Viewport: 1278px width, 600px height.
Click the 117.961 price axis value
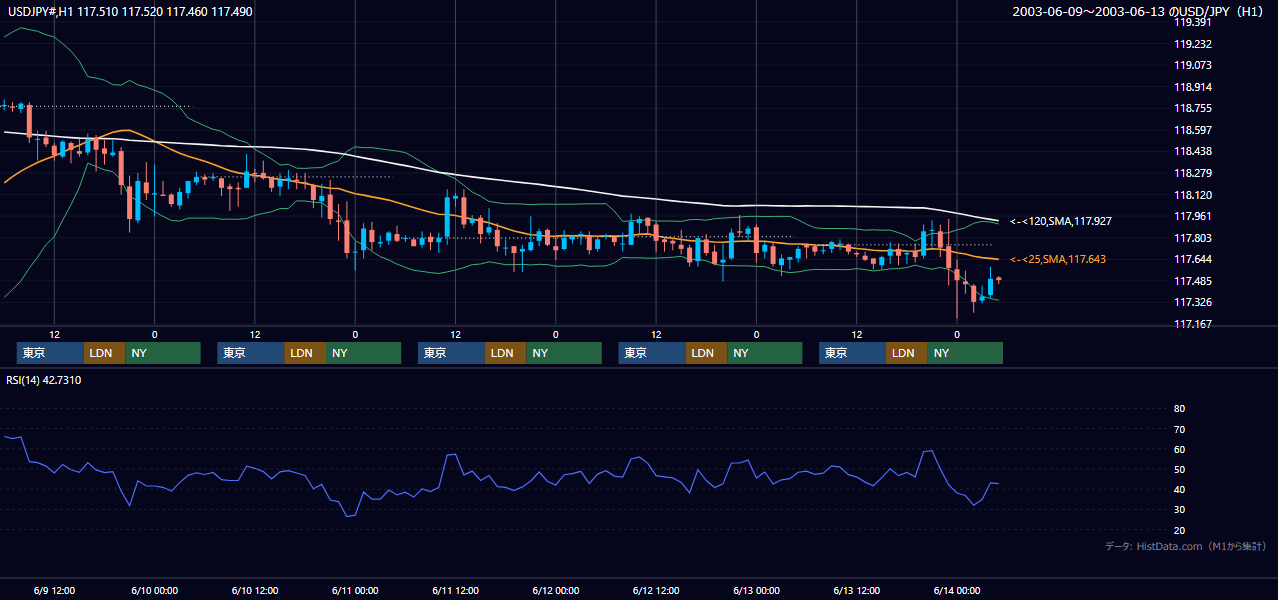pos(1192,216)
